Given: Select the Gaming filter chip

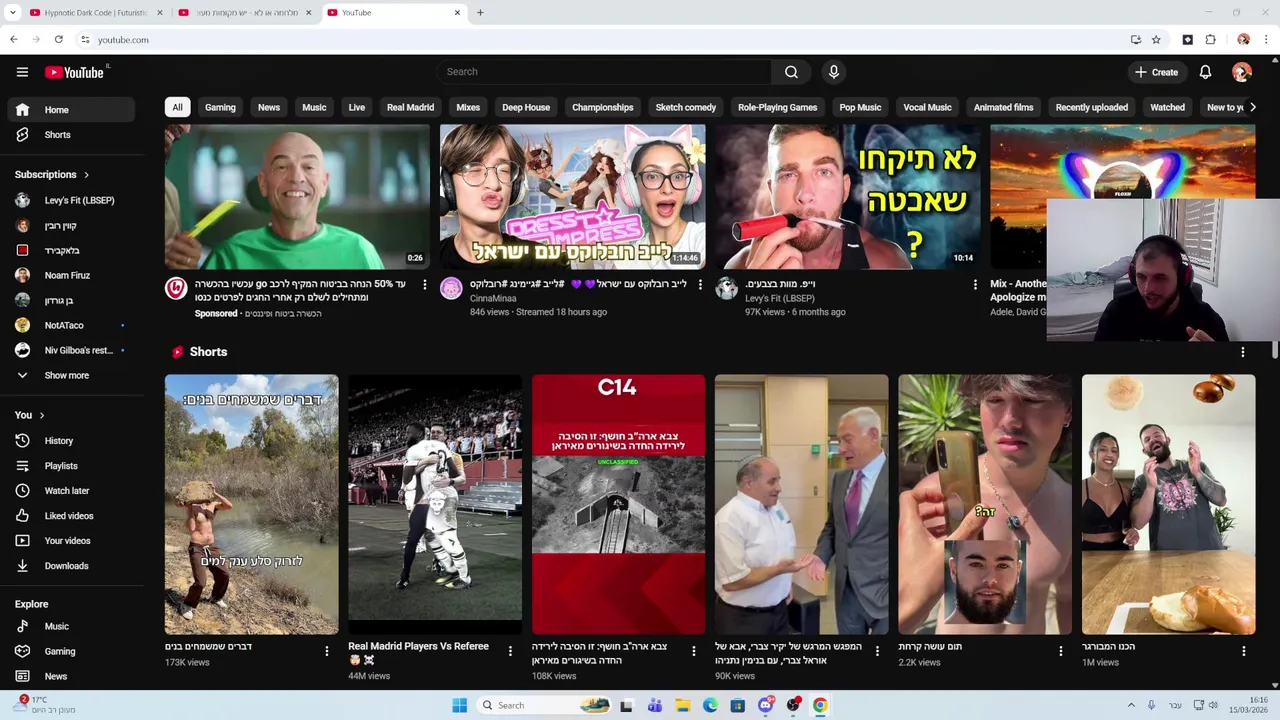Looking at the screenshot, I should pos(220,107).
